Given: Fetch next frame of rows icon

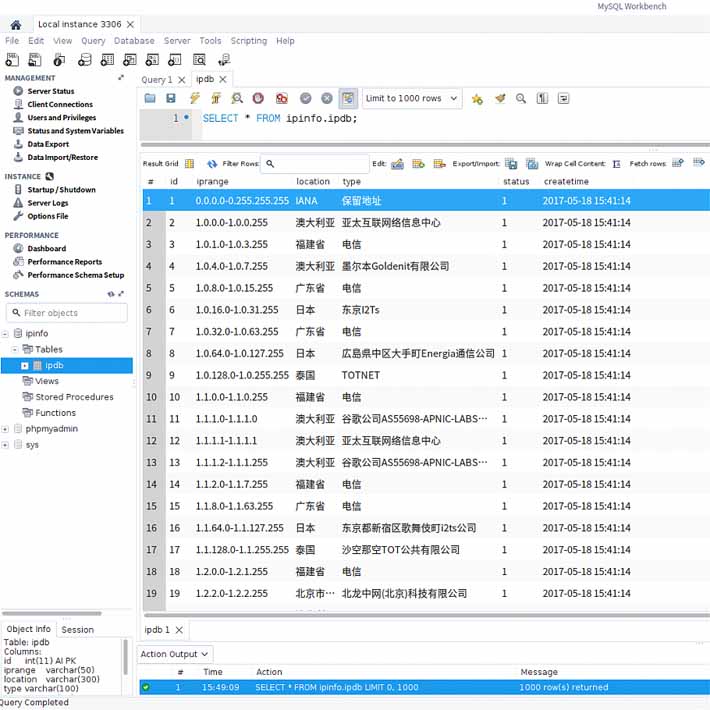Looking at the screenshot, I should click(x=678, y=163).
